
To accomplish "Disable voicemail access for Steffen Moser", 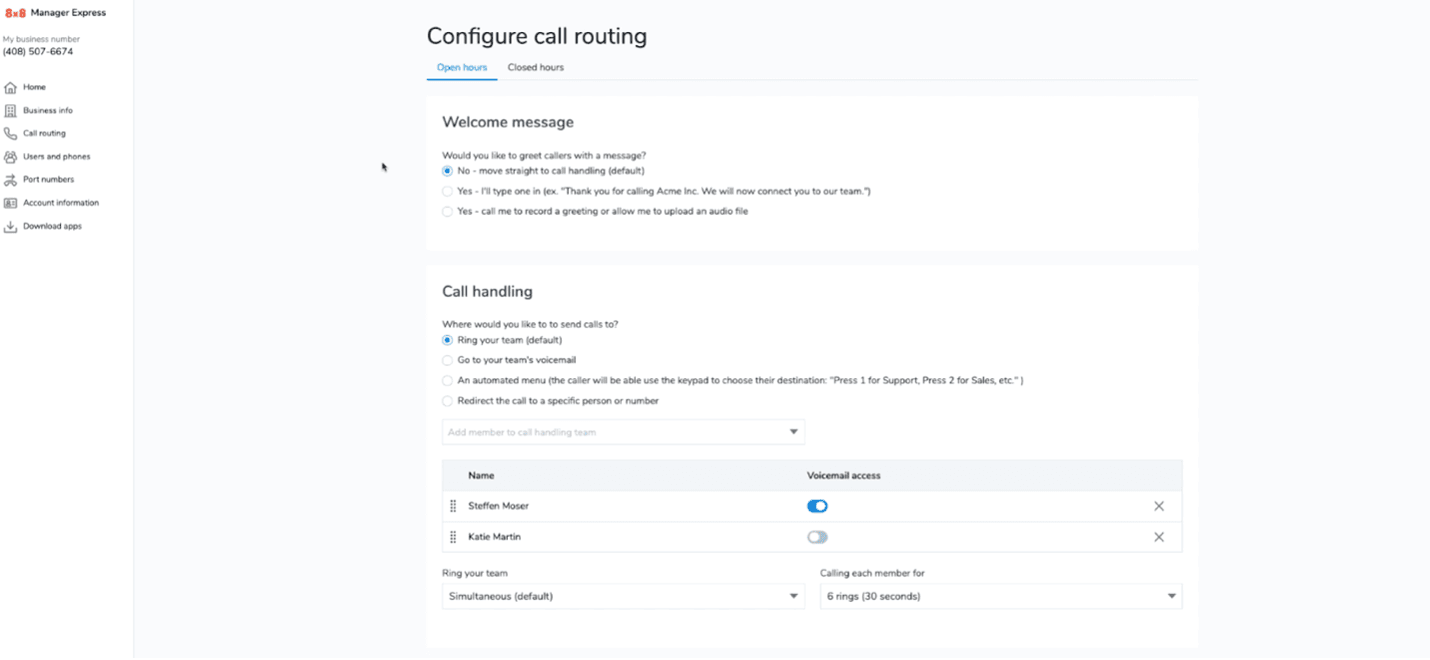I will click(x=817, y=506).
